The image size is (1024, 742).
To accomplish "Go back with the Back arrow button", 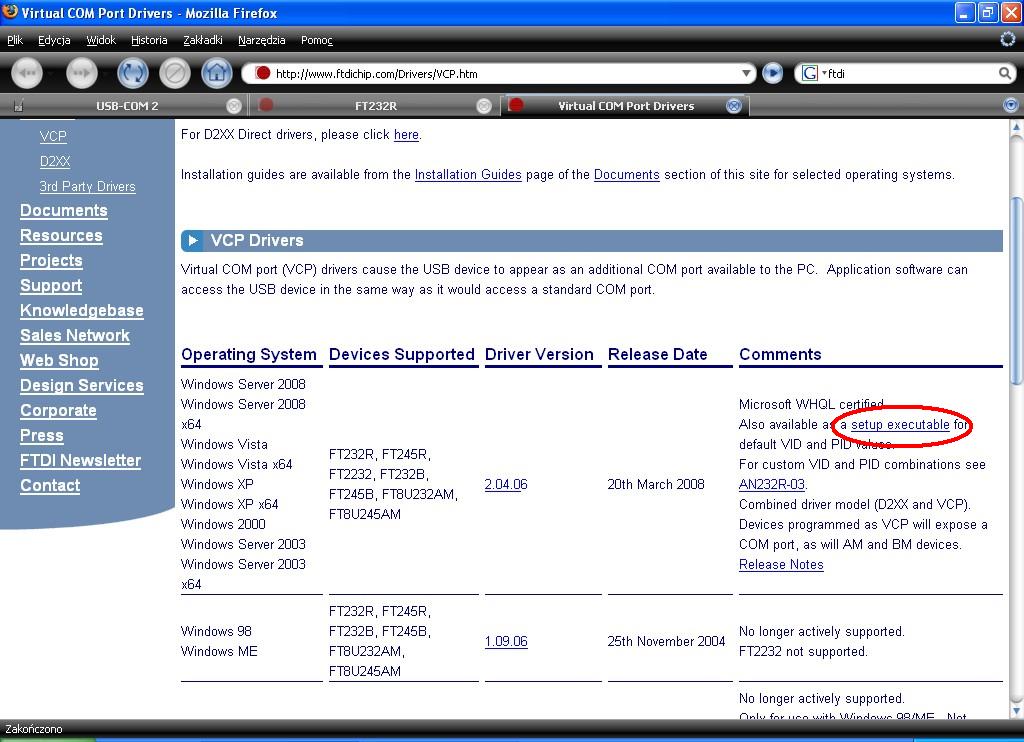I will point(27,73).
